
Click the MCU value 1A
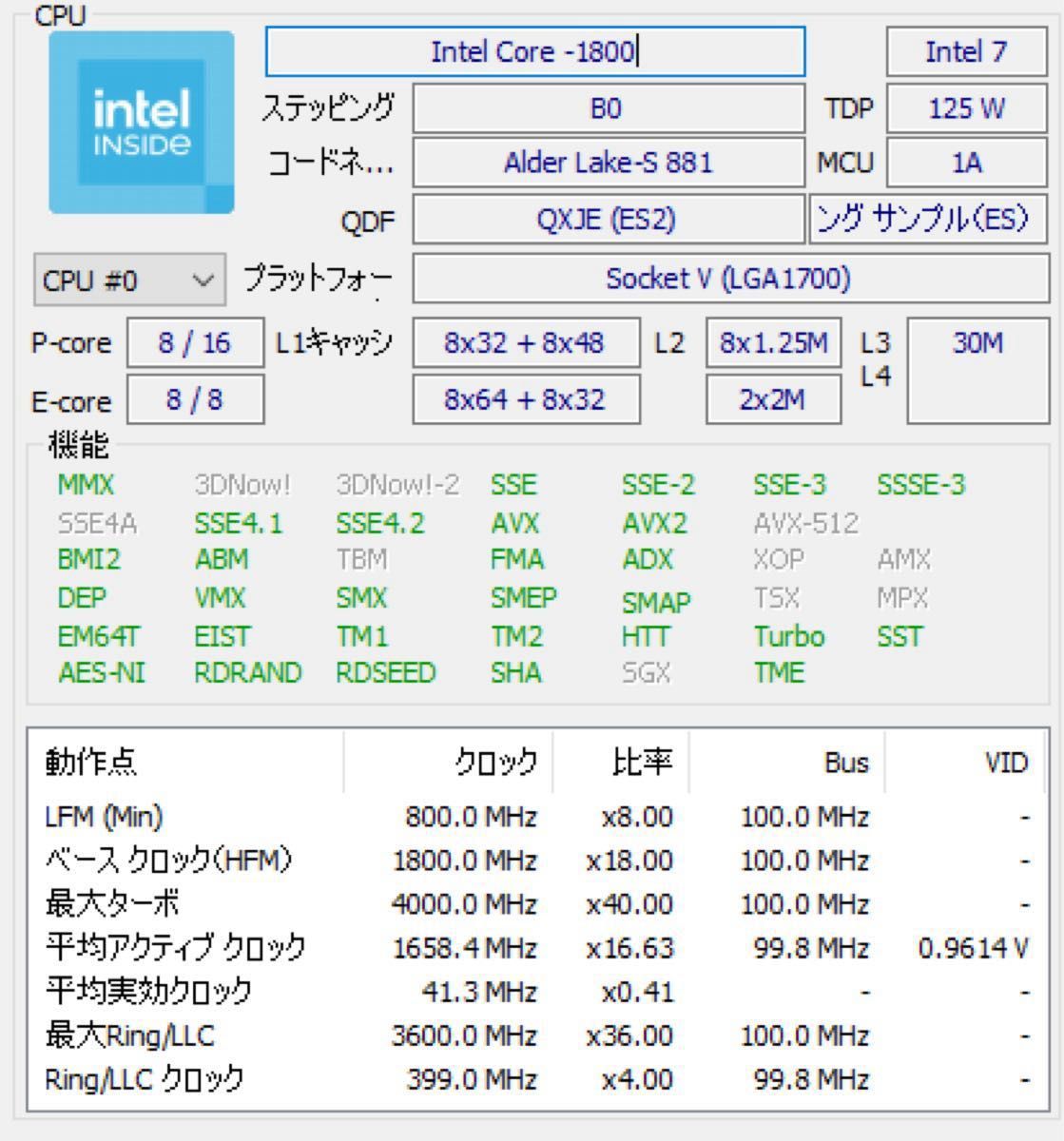(966, 164)
